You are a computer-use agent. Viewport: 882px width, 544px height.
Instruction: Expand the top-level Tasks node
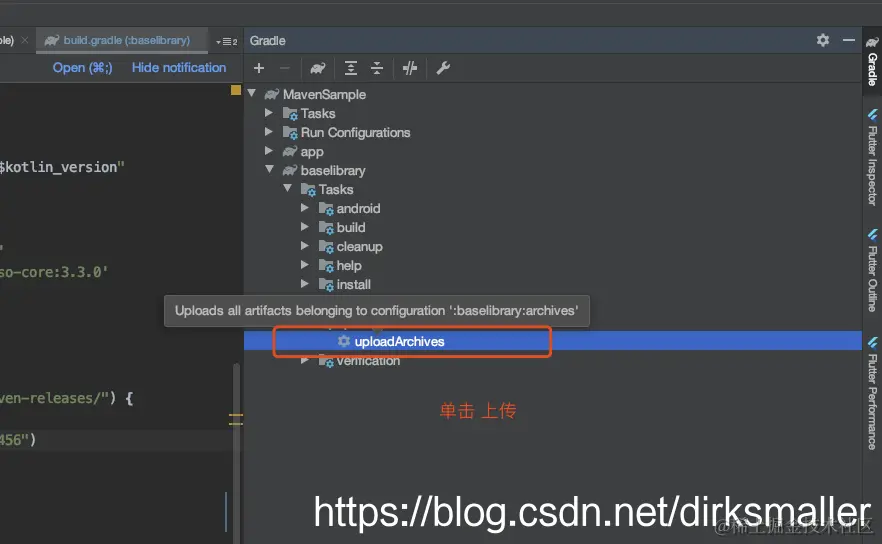(x=269, y=113)
